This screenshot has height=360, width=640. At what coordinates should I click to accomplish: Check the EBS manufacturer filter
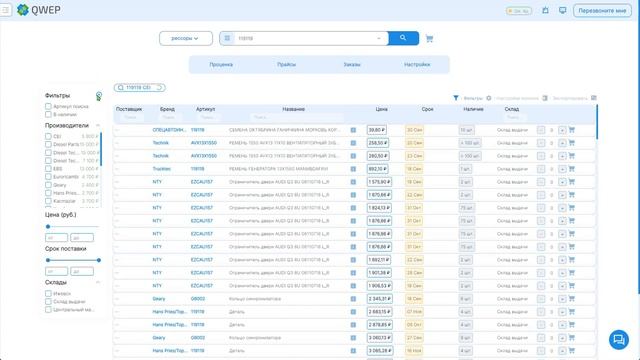48,169
